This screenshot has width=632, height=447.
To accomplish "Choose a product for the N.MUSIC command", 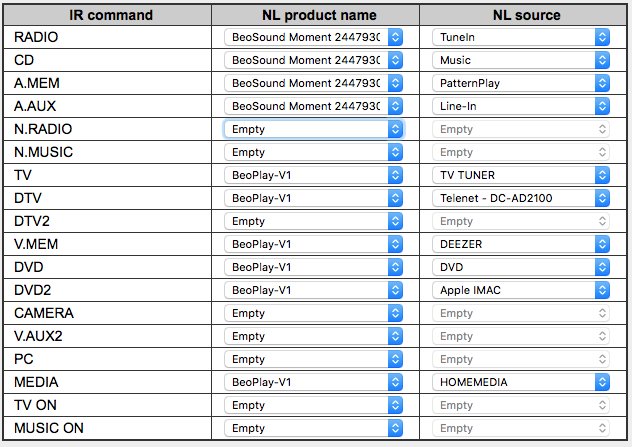I will click(314, 152).
